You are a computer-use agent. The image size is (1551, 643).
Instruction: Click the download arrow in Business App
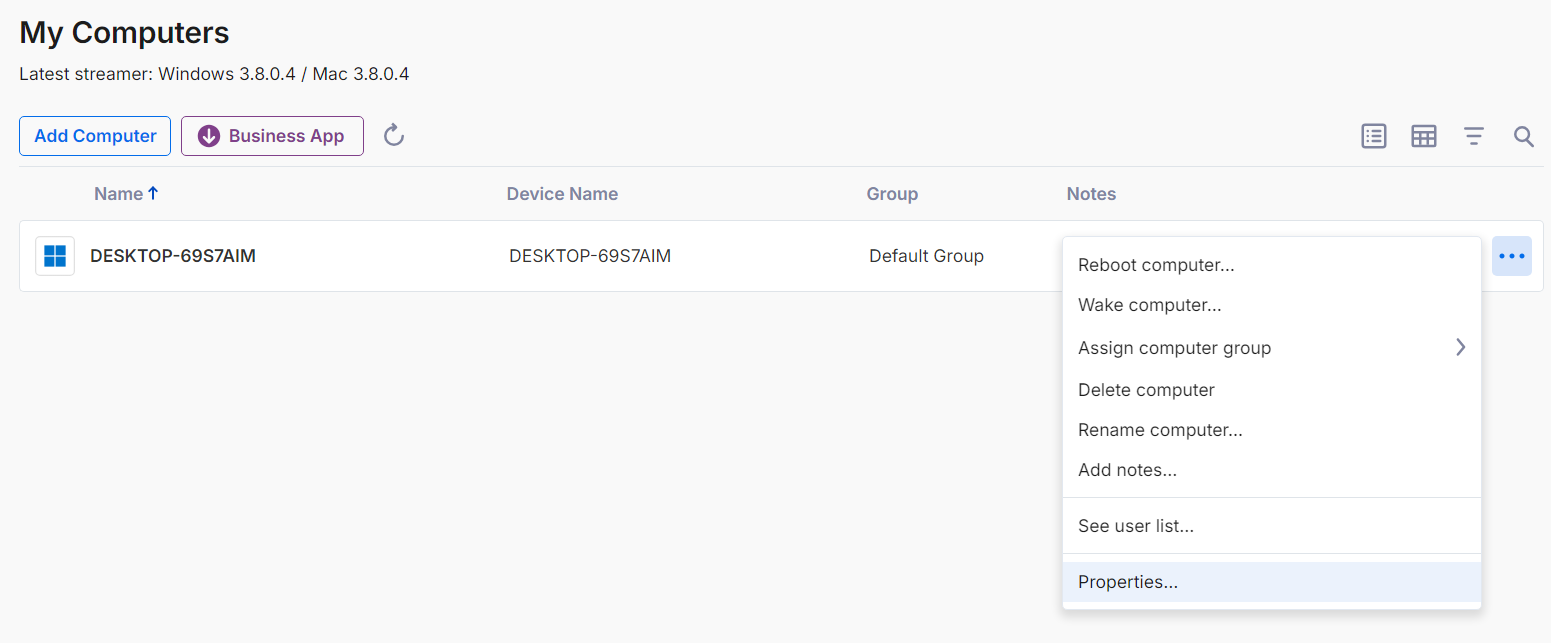208,135
